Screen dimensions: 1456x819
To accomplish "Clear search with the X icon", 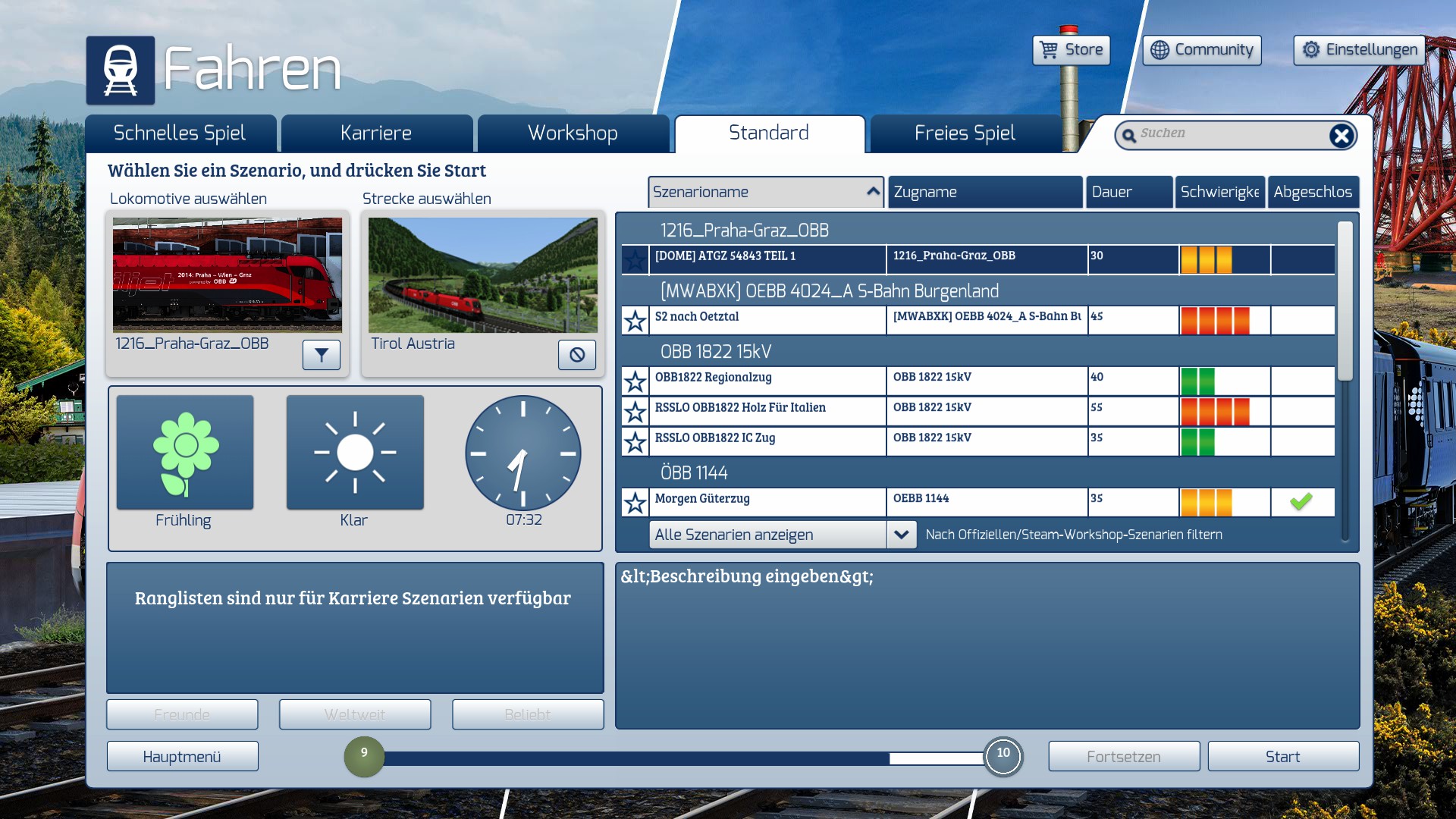I will (1341, 136).
